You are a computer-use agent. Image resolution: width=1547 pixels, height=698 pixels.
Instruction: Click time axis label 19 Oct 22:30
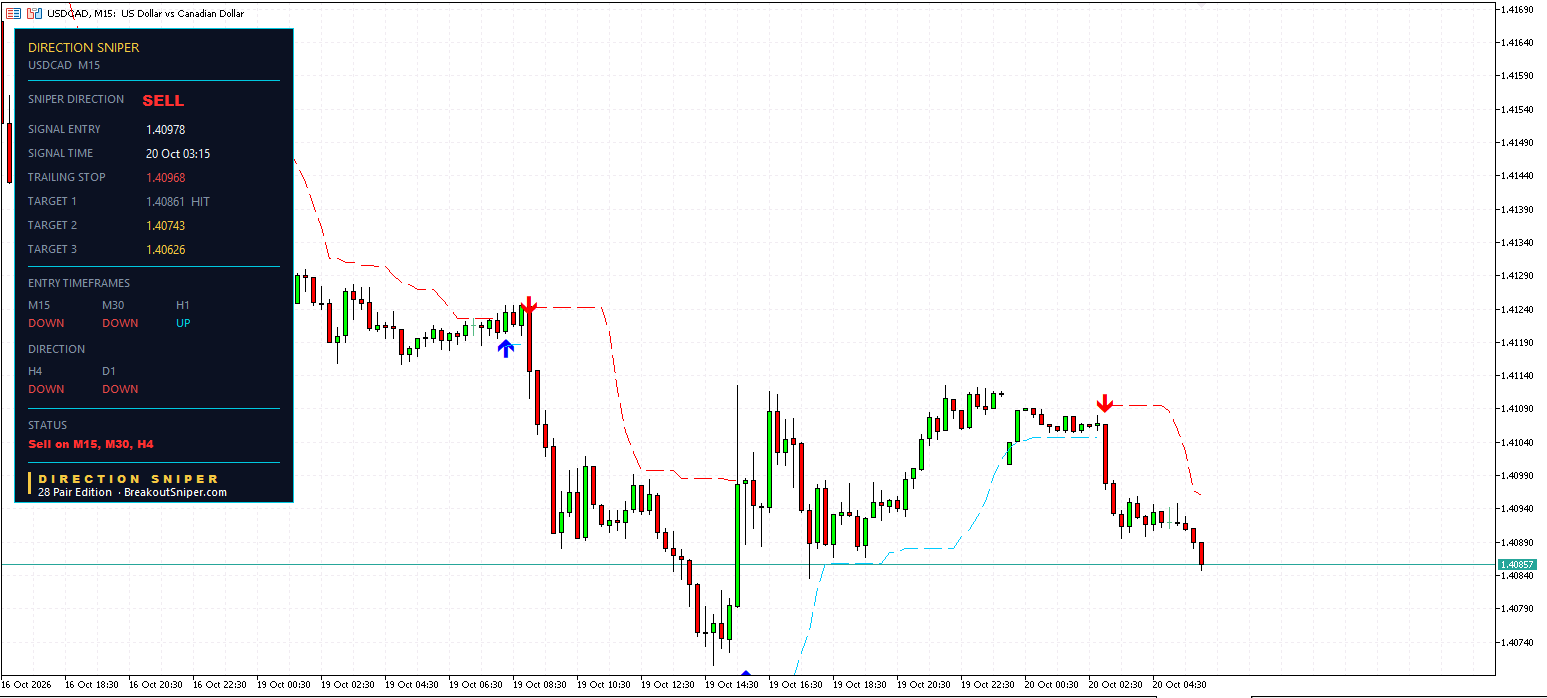point(989,686)
